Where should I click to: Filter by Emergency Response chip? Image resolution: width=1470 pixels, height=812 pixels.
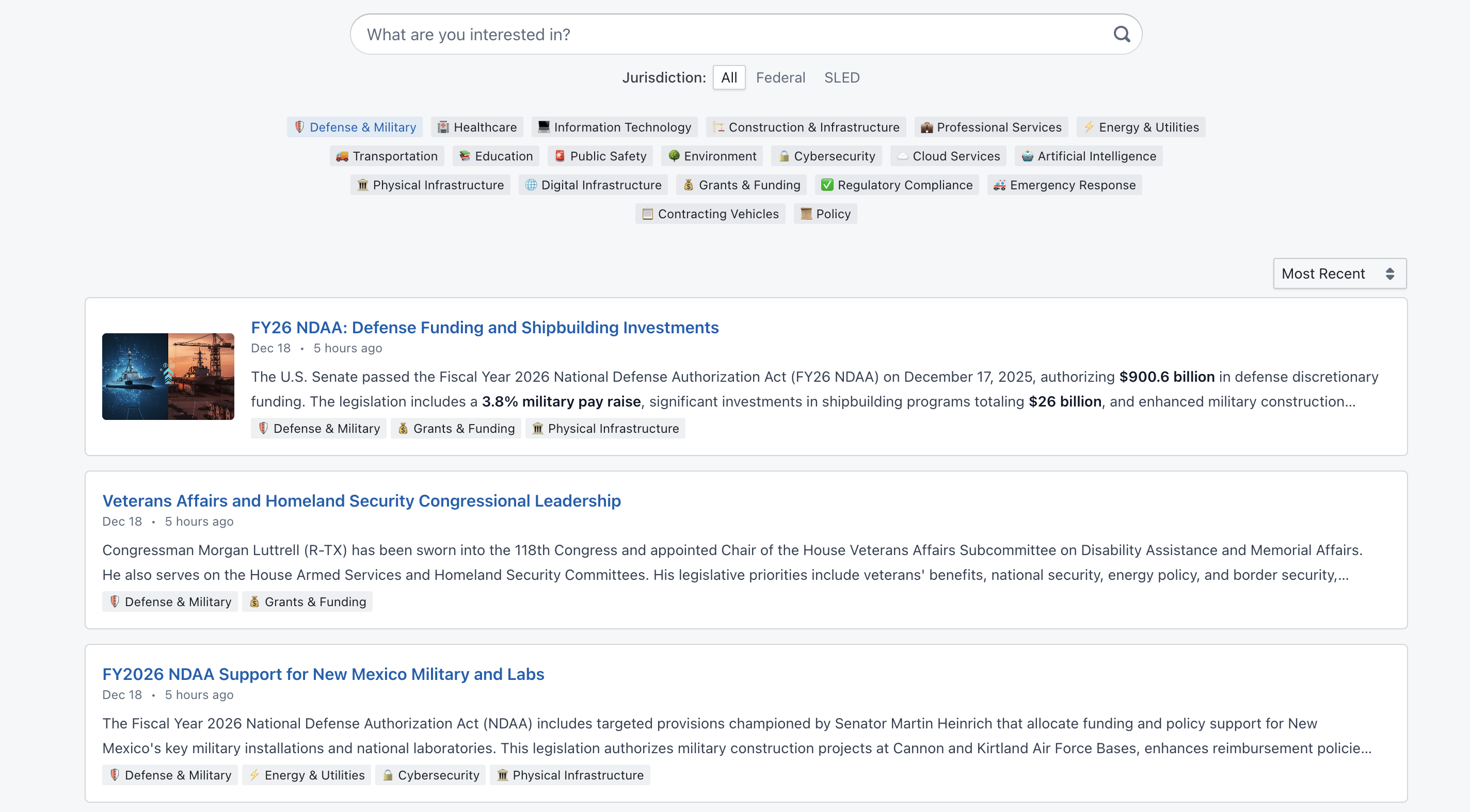point(1064,185)
